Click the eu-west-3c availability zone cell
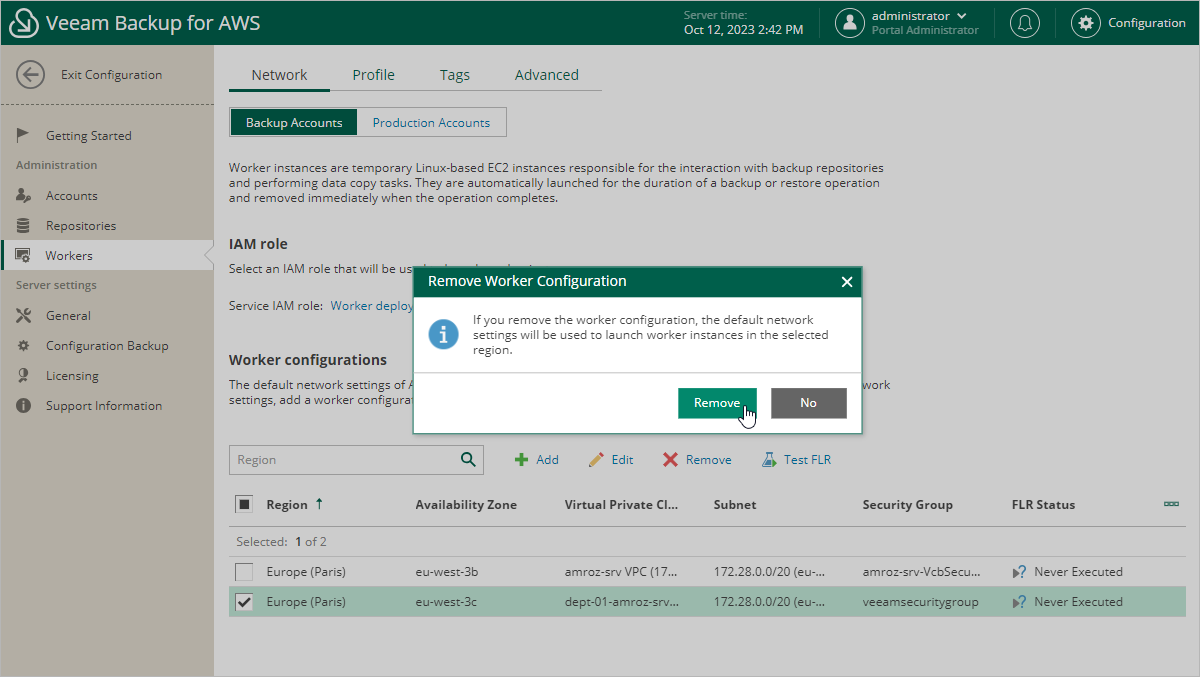Screen dimensions: 1200x677 [x=447, y=602]
